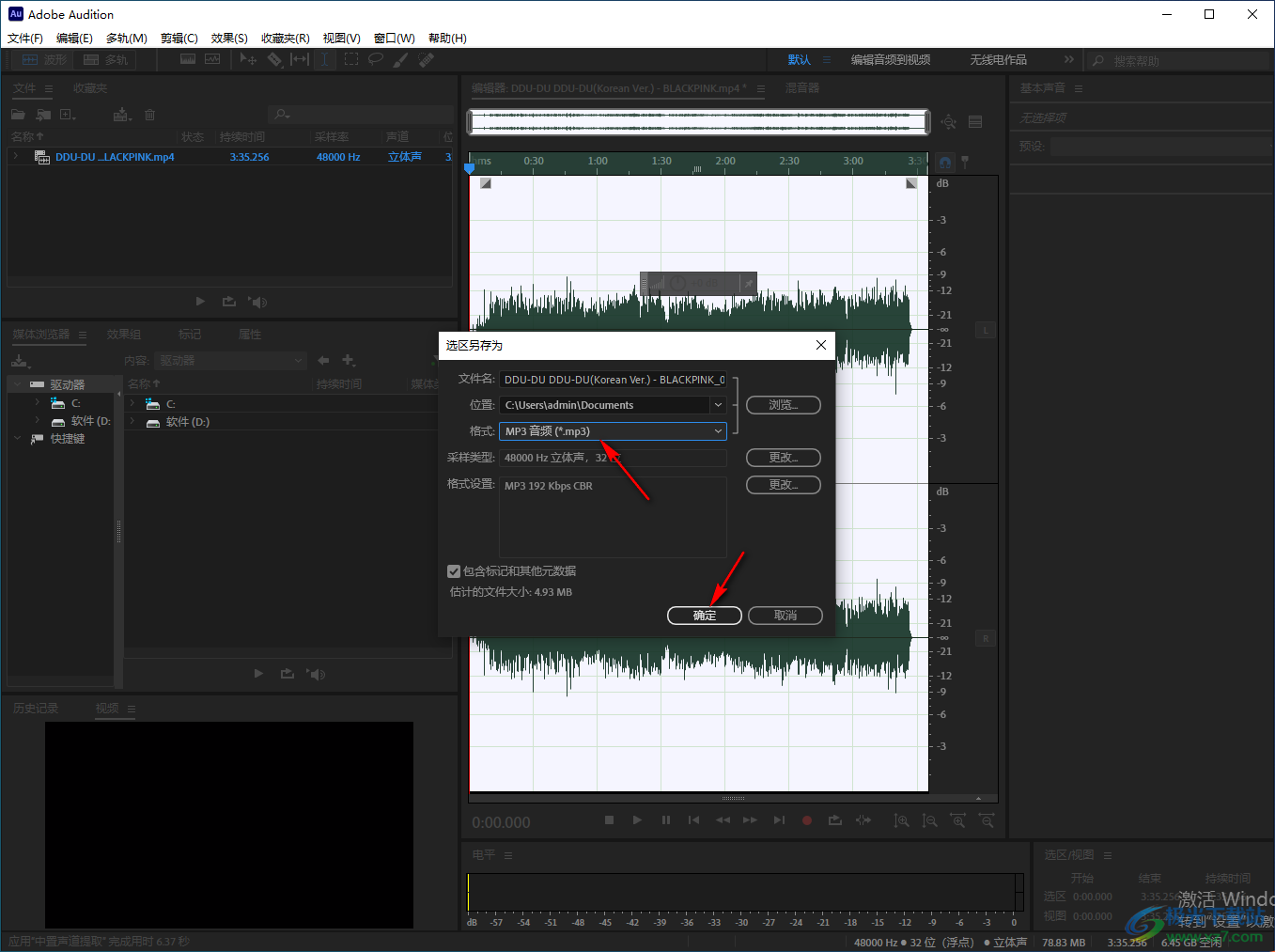1275x952 pixels.
Task: Move playhead to next marker
Action: 779,820
